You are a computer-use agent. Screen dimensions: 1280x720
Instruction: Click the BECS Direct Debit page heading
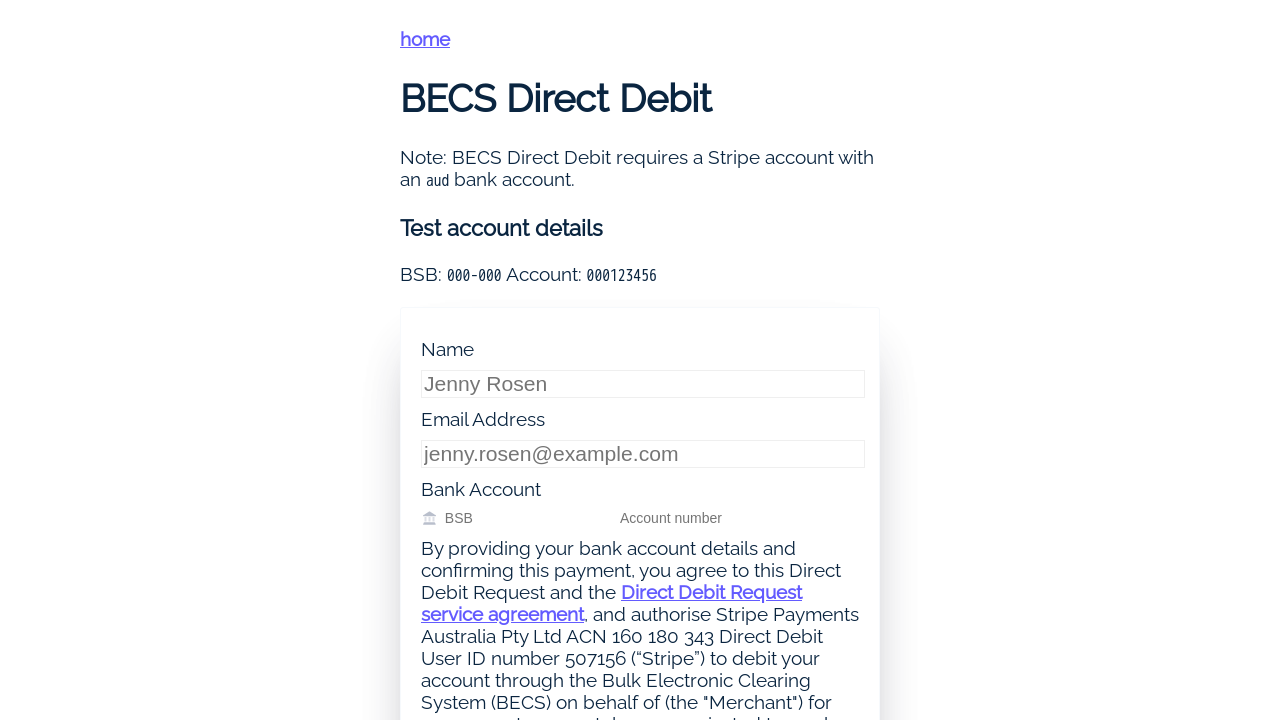555,98
